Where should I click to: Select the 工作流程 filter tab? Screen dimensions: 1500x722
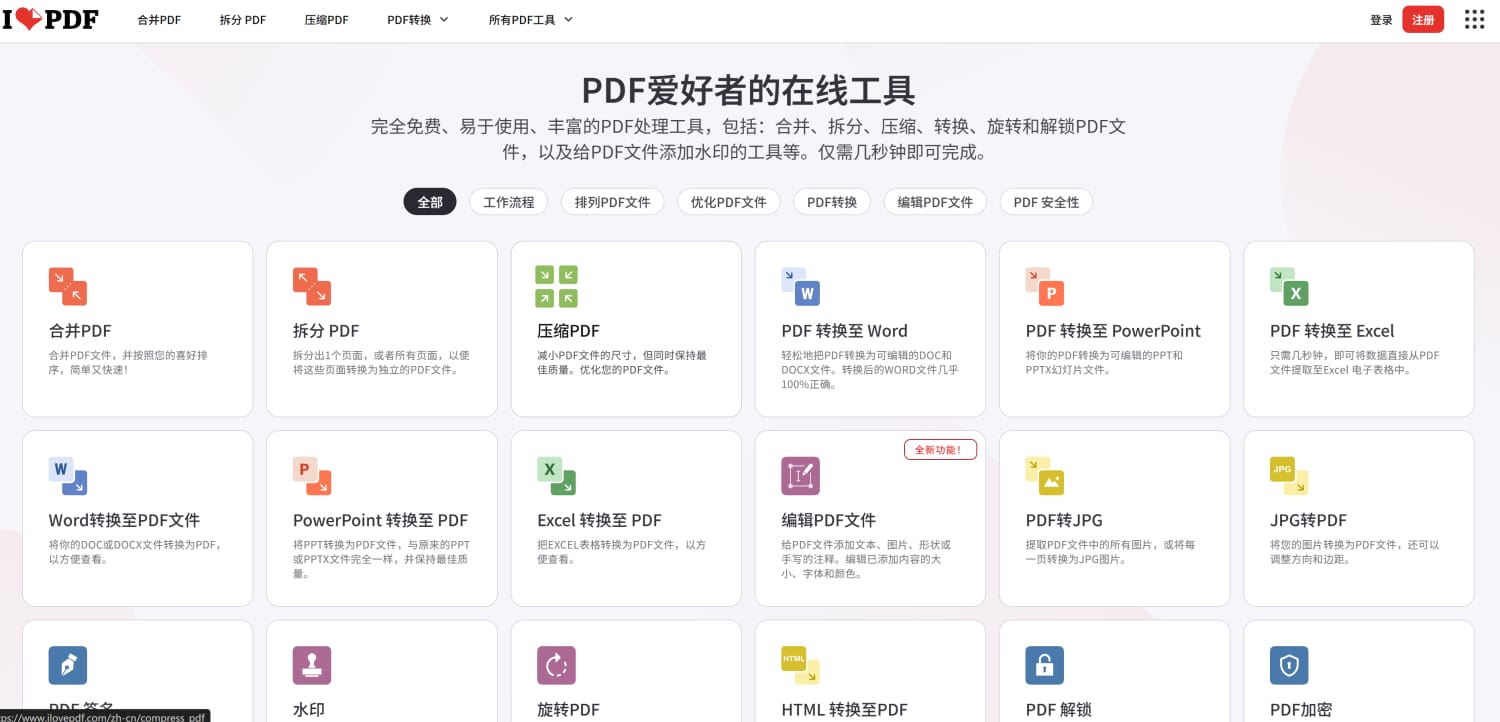(509, 202)
